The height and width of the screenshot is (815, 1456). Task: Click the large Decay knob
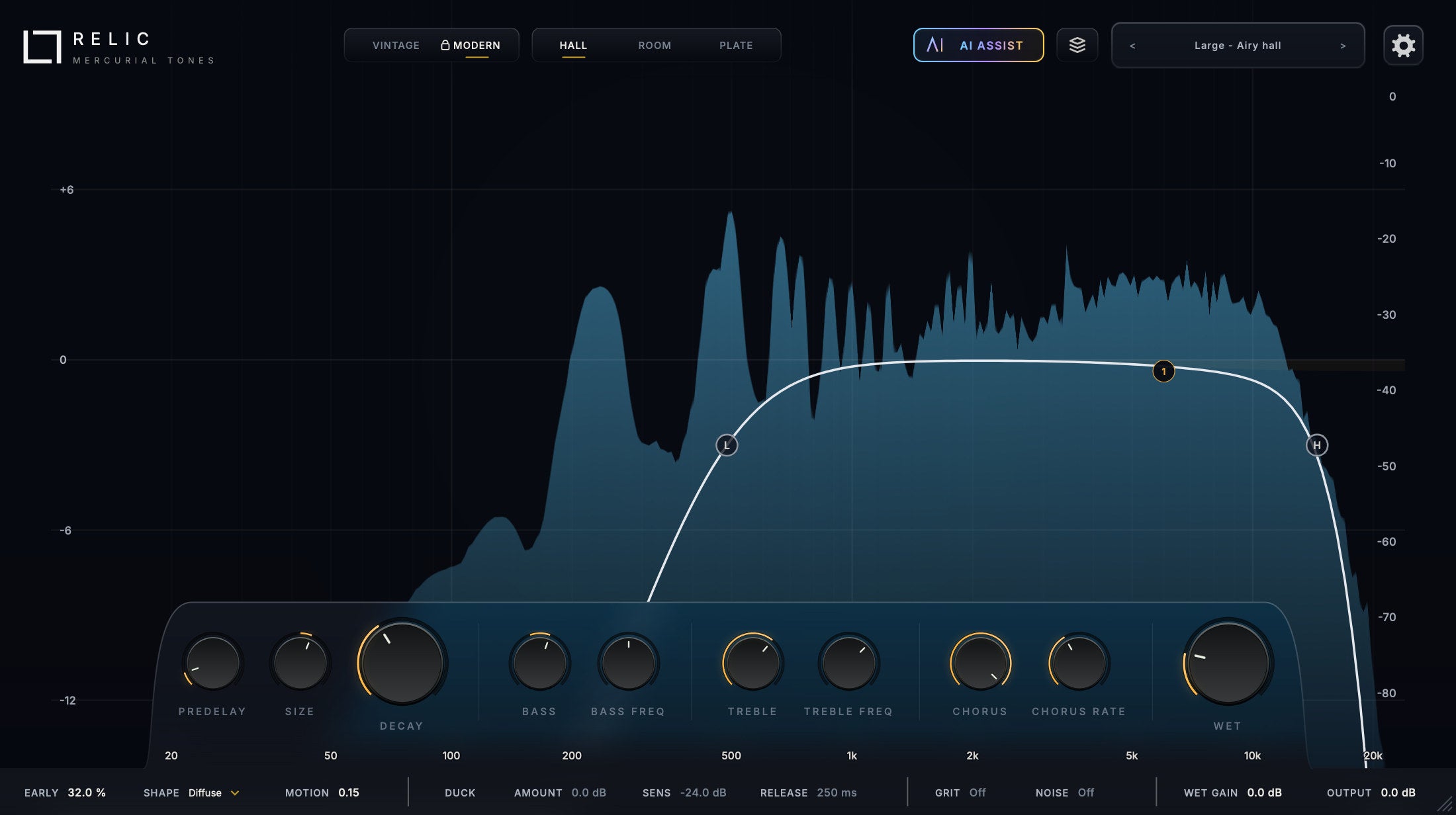(x=402, y=662)
